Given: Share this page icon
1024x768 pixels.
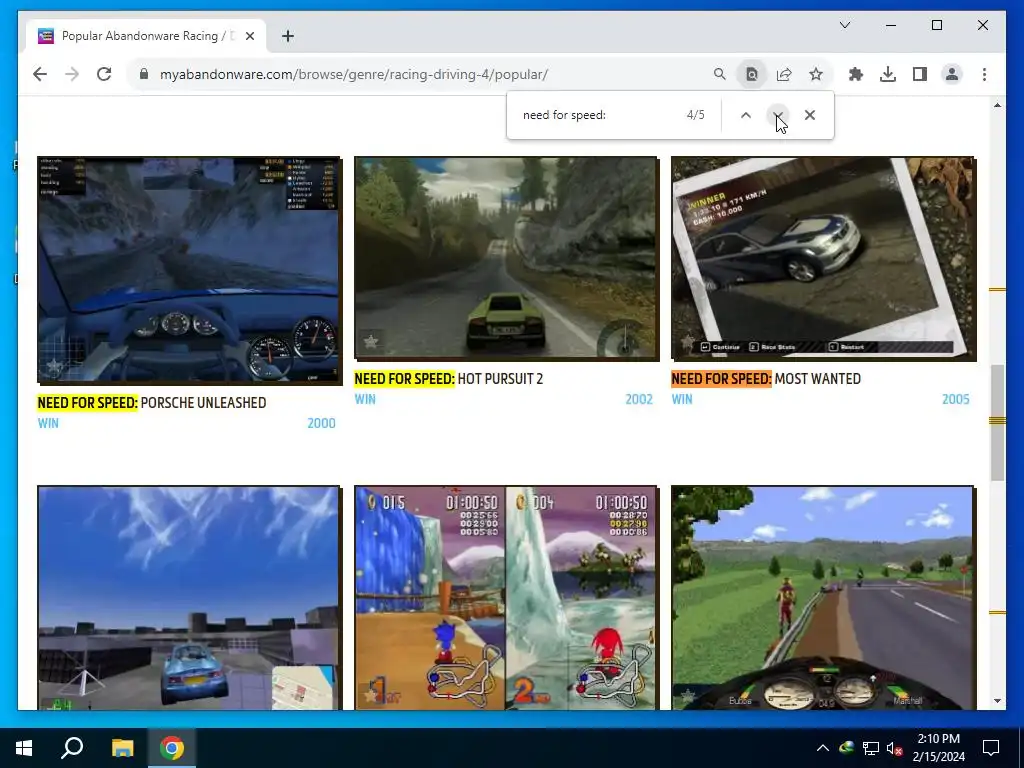Looking at the screenshot, I should pyautogui.click(x=784, y=74).
